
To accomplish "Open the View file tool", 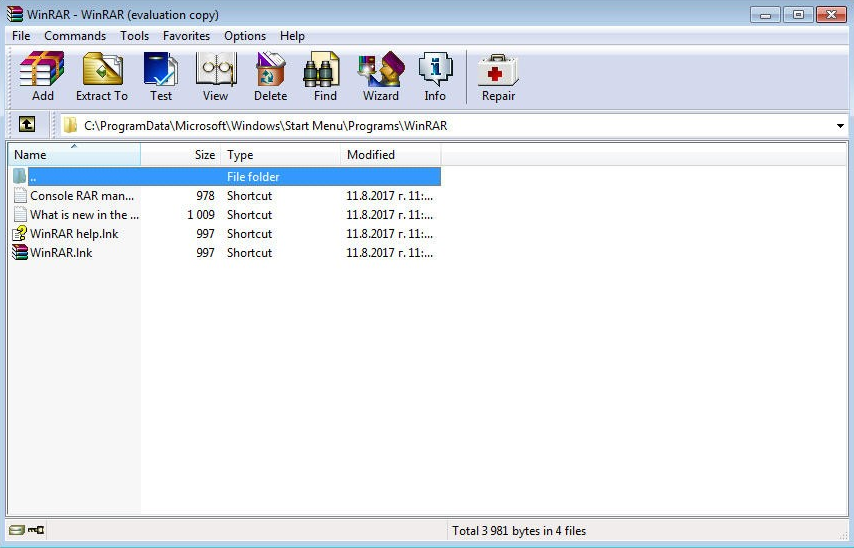I will pyautogui.click(x=216, y=69).
